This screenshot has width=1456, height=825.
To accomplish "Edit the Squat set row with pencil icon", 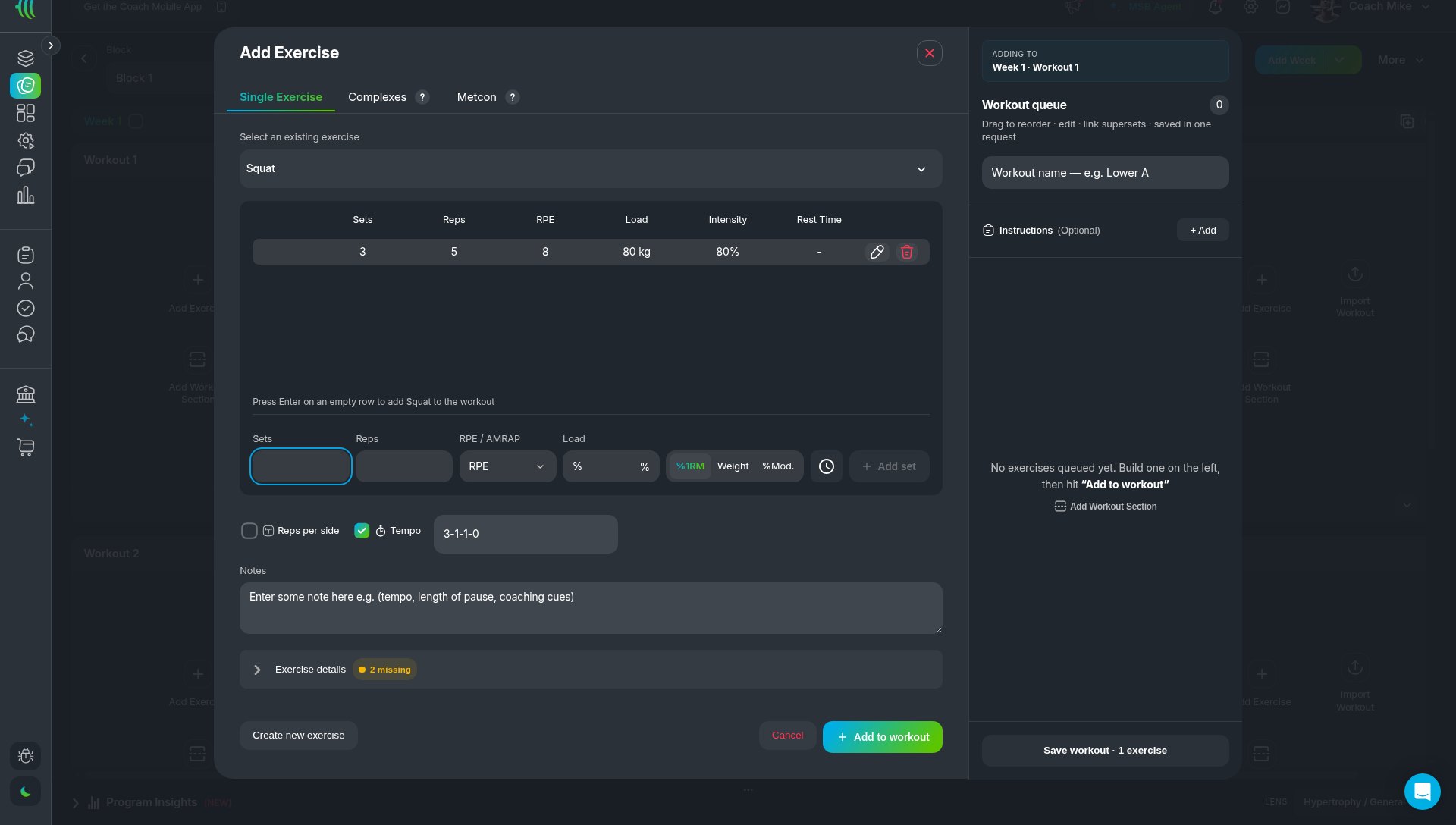I will (x=877, y=252).
